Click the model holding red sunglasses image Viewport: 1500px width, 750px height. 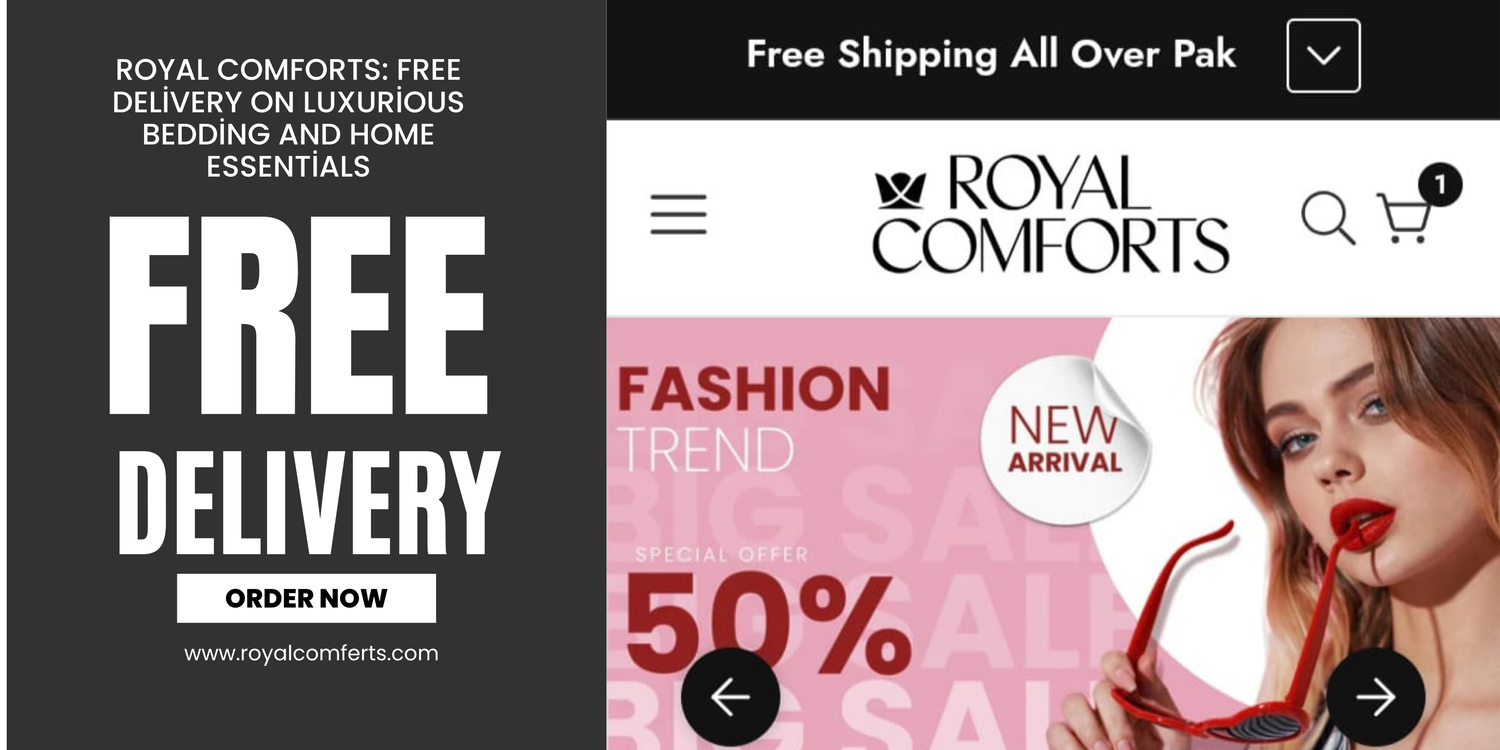point(1300,533)
